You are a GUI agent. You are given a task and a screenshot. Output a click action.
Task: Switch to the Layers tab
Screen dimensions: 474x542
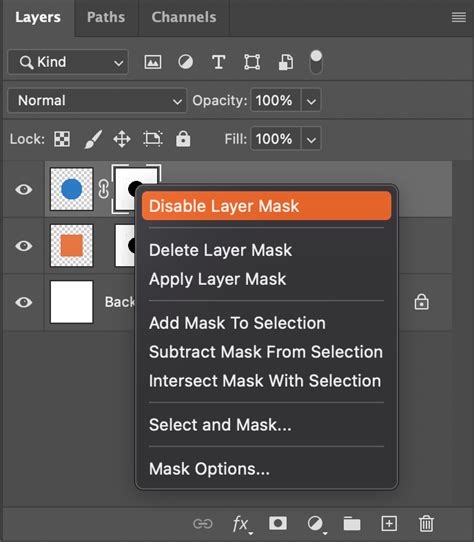(38, 17)
